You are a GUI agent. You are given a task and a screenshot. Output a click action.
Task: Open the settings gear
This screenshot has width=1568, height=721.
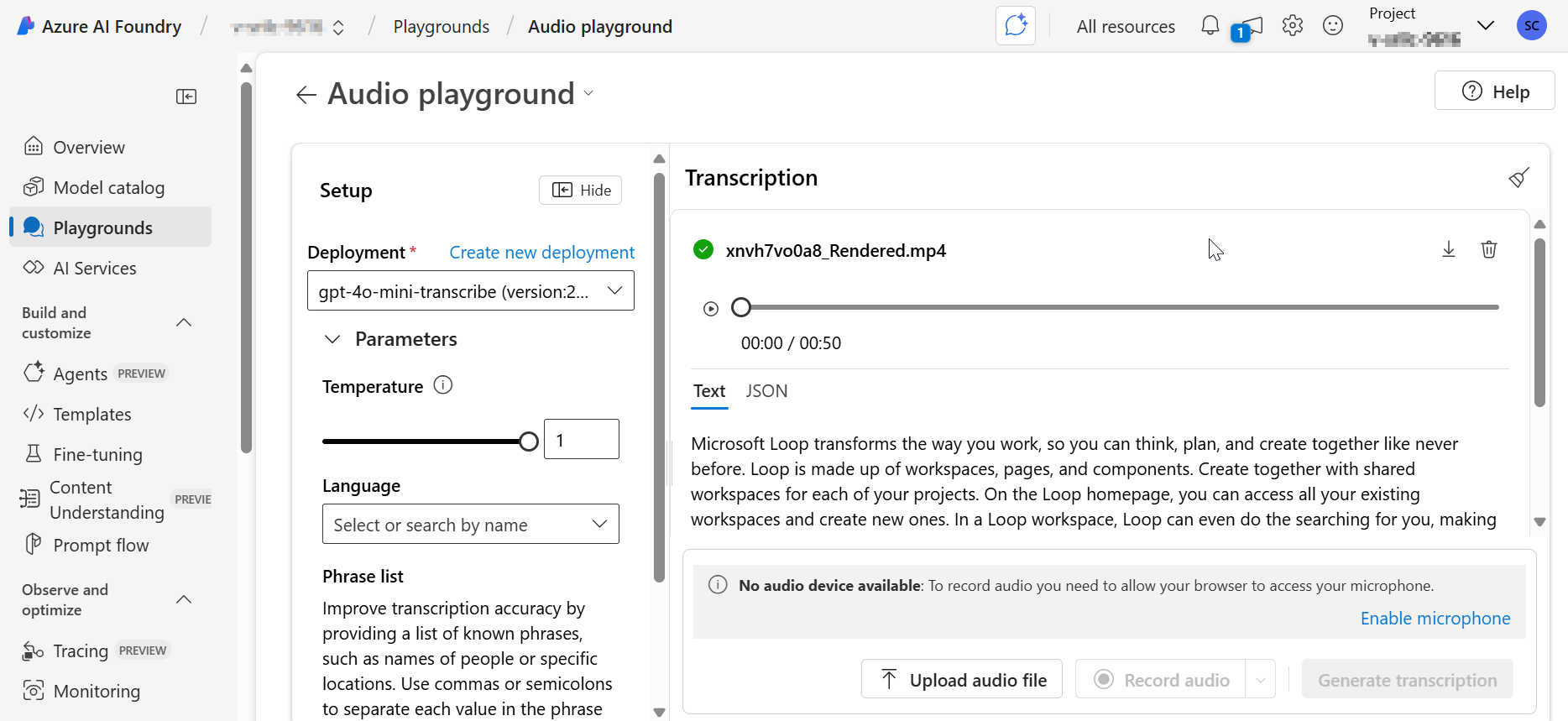pyautogui.click(x=1293, y=25)
